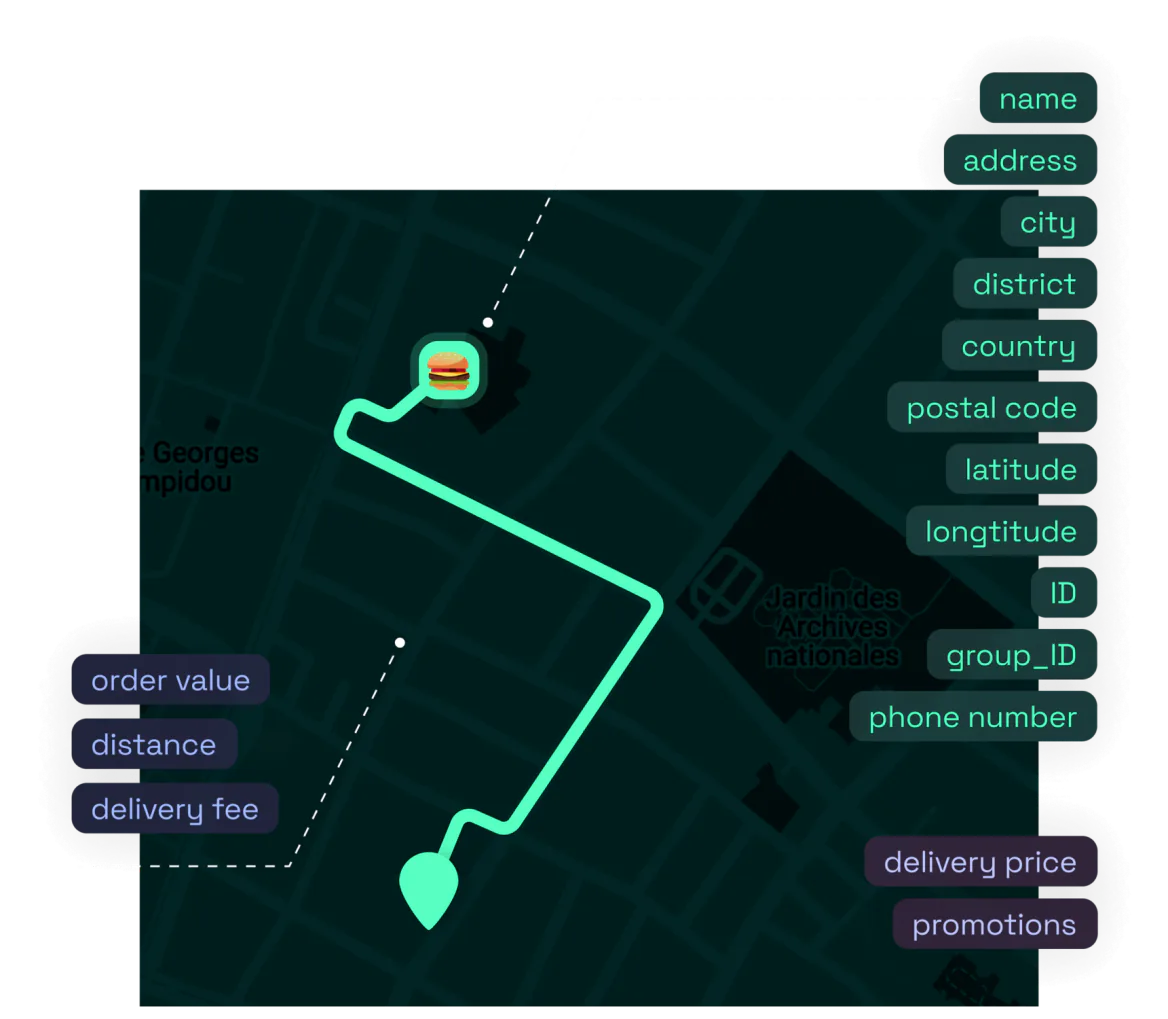Click the 'delivery fee' tag
The width and height of the screenshot is (1168, 1019).
click(x=175, y=808)
